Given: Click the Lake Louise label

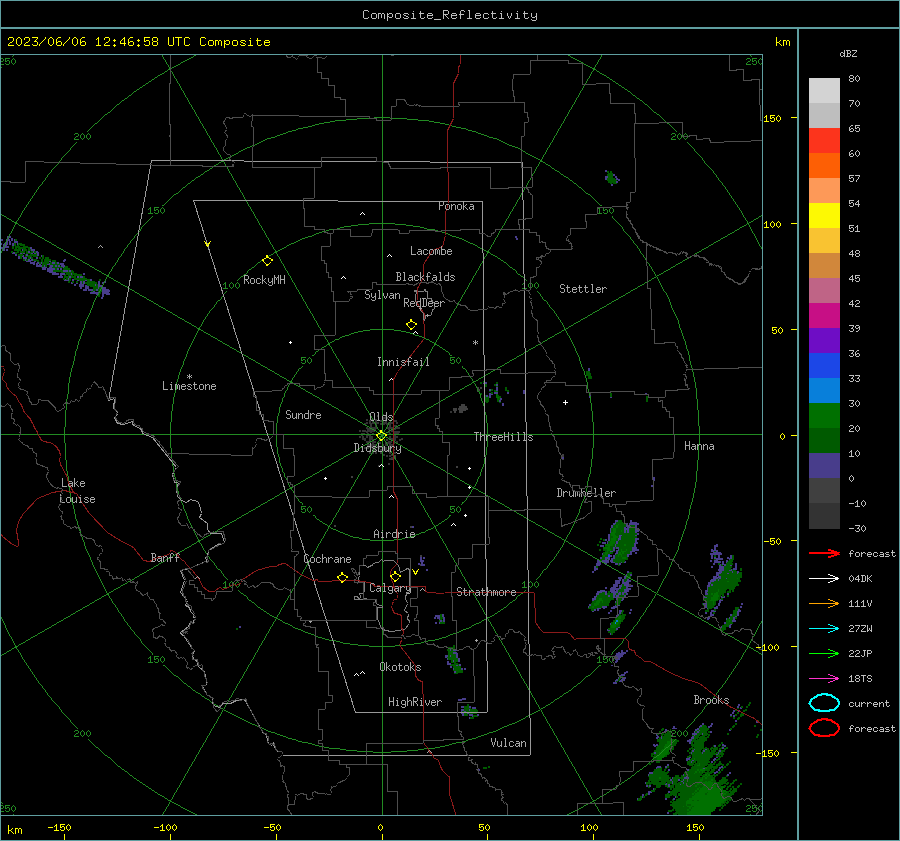Looking at the screenshot, I should [77, 491].
